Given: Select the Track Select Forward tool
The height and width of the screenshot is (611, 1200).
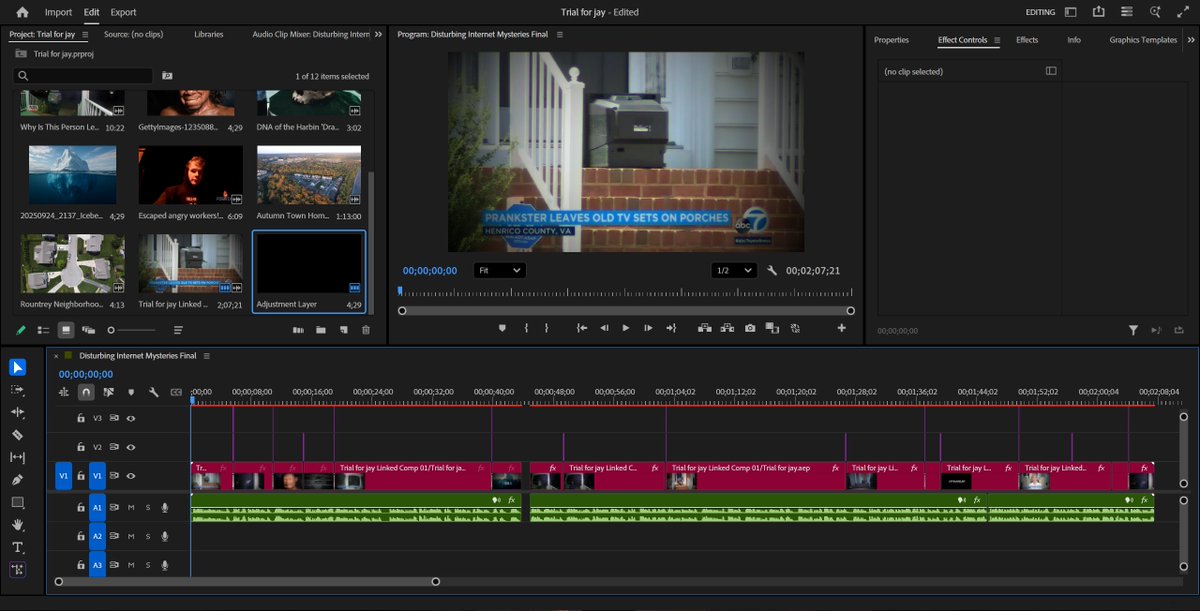Looking at the screenshot, I should (18, 390).
